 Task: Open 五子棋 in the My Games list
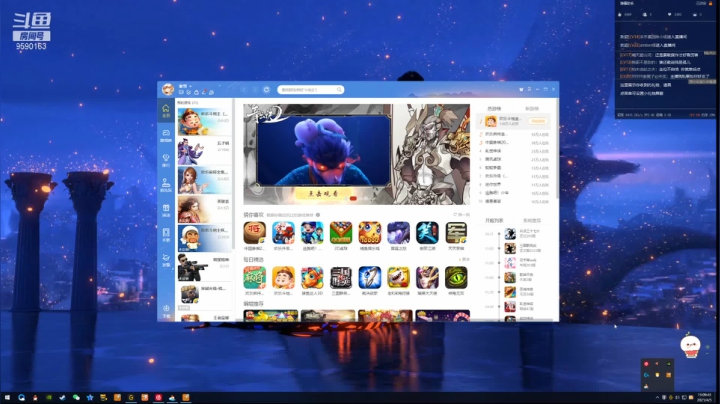coord(204,151)
